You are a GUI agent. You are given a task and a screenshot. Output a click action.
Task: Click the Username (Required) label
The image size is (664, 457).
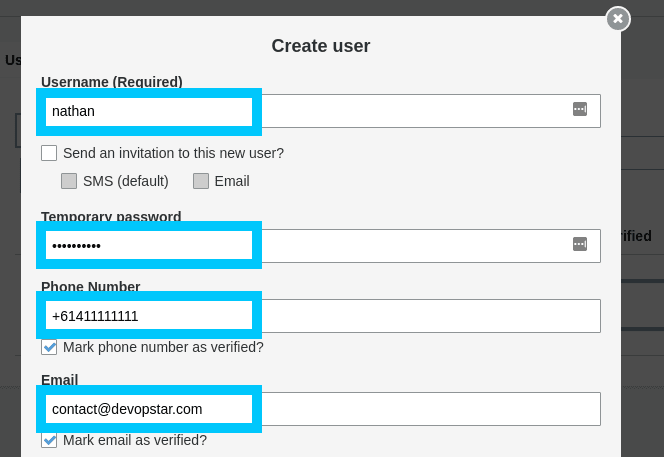(111, 82)
